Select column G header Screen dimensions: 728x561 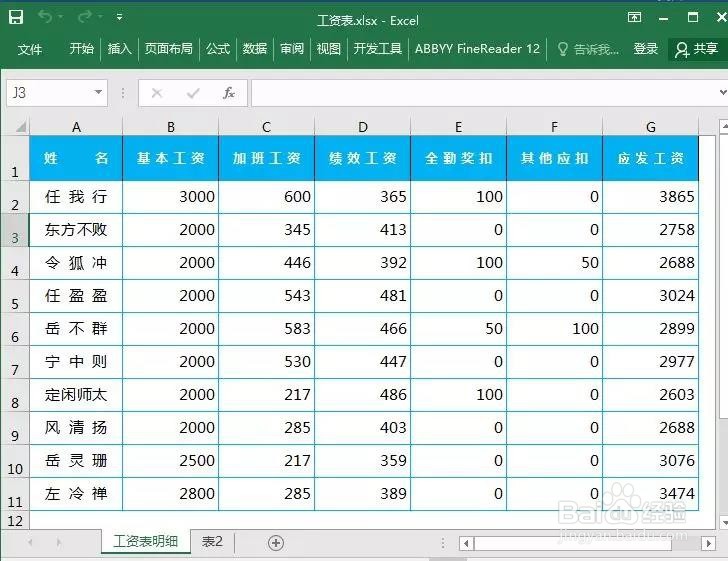click(650, 127)
